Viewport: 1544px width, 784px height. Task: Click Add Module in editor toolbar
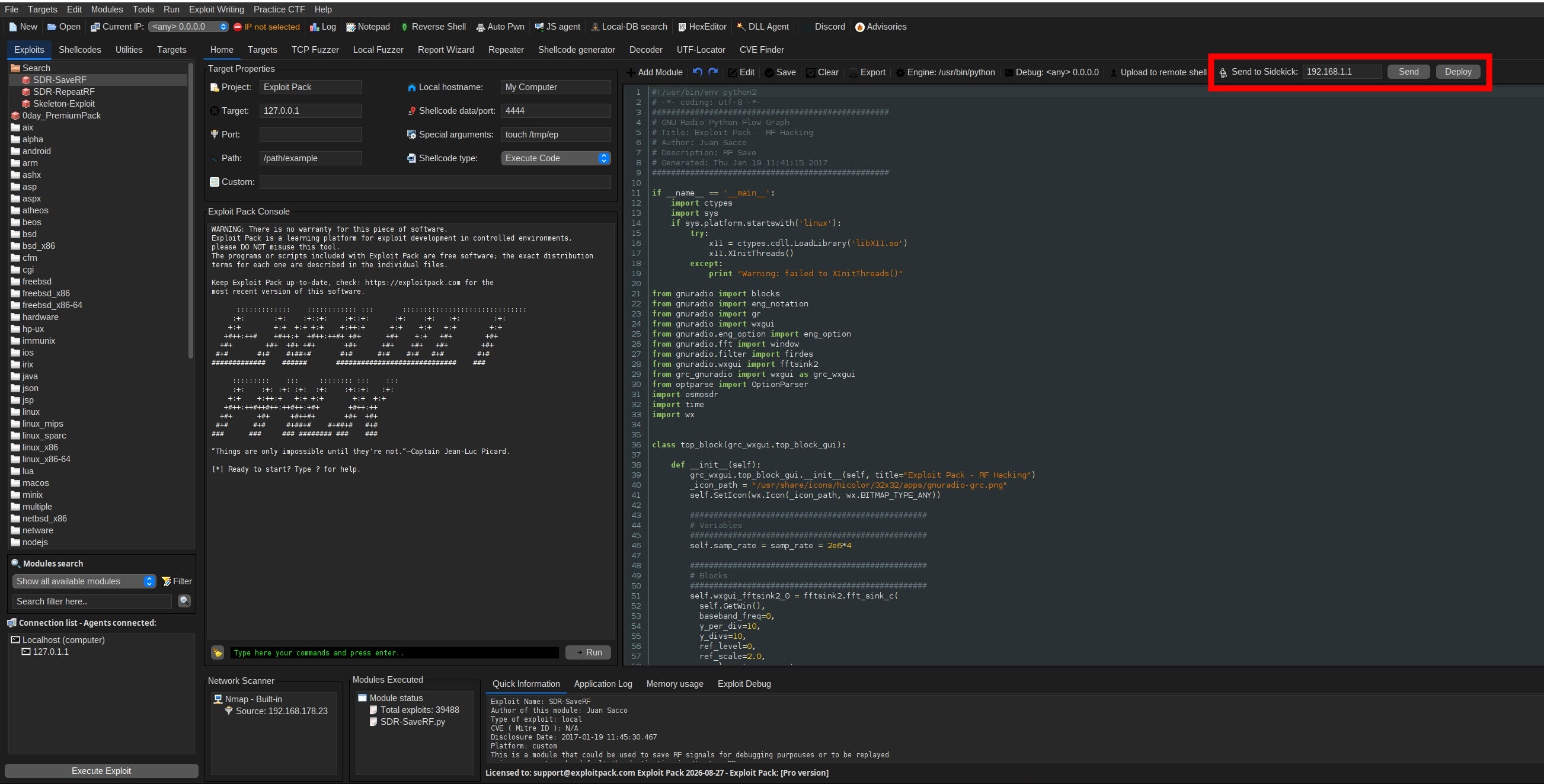[654, 72]
